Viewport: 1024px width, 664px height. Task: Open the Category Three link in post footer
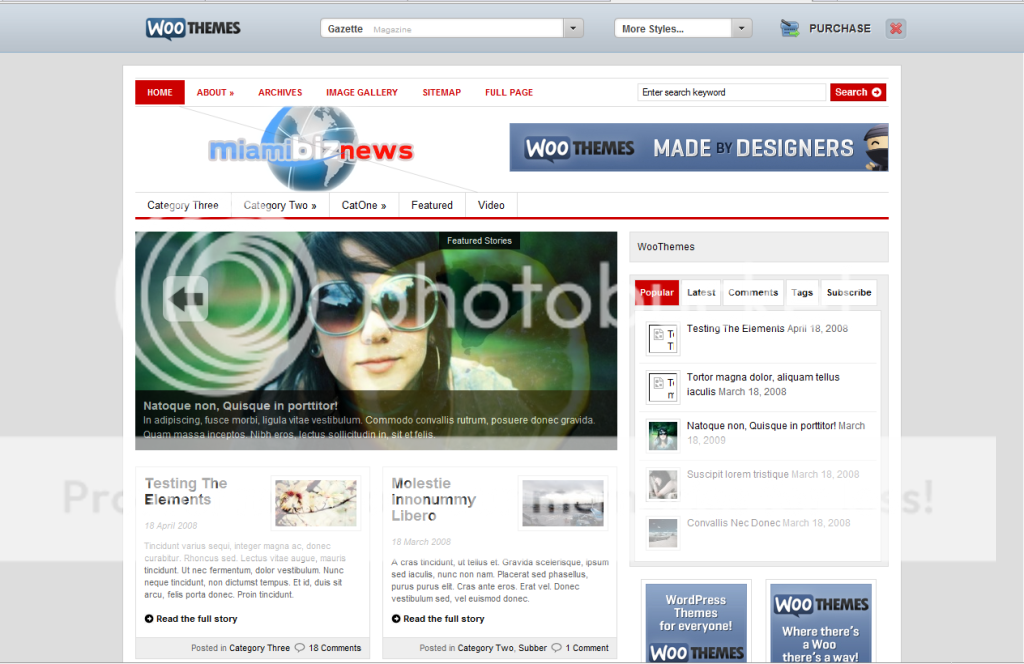[x=259, y=648]
